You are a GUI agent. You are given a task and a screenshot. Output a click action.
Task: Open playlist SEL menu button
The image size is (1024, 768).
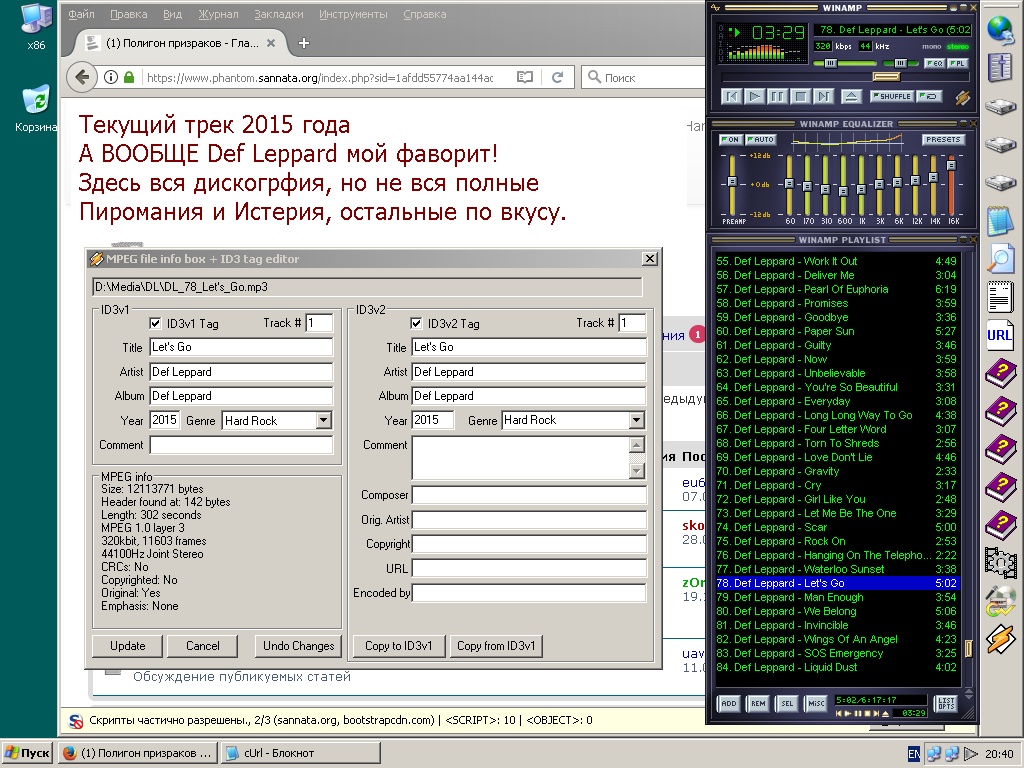[788, 703]
